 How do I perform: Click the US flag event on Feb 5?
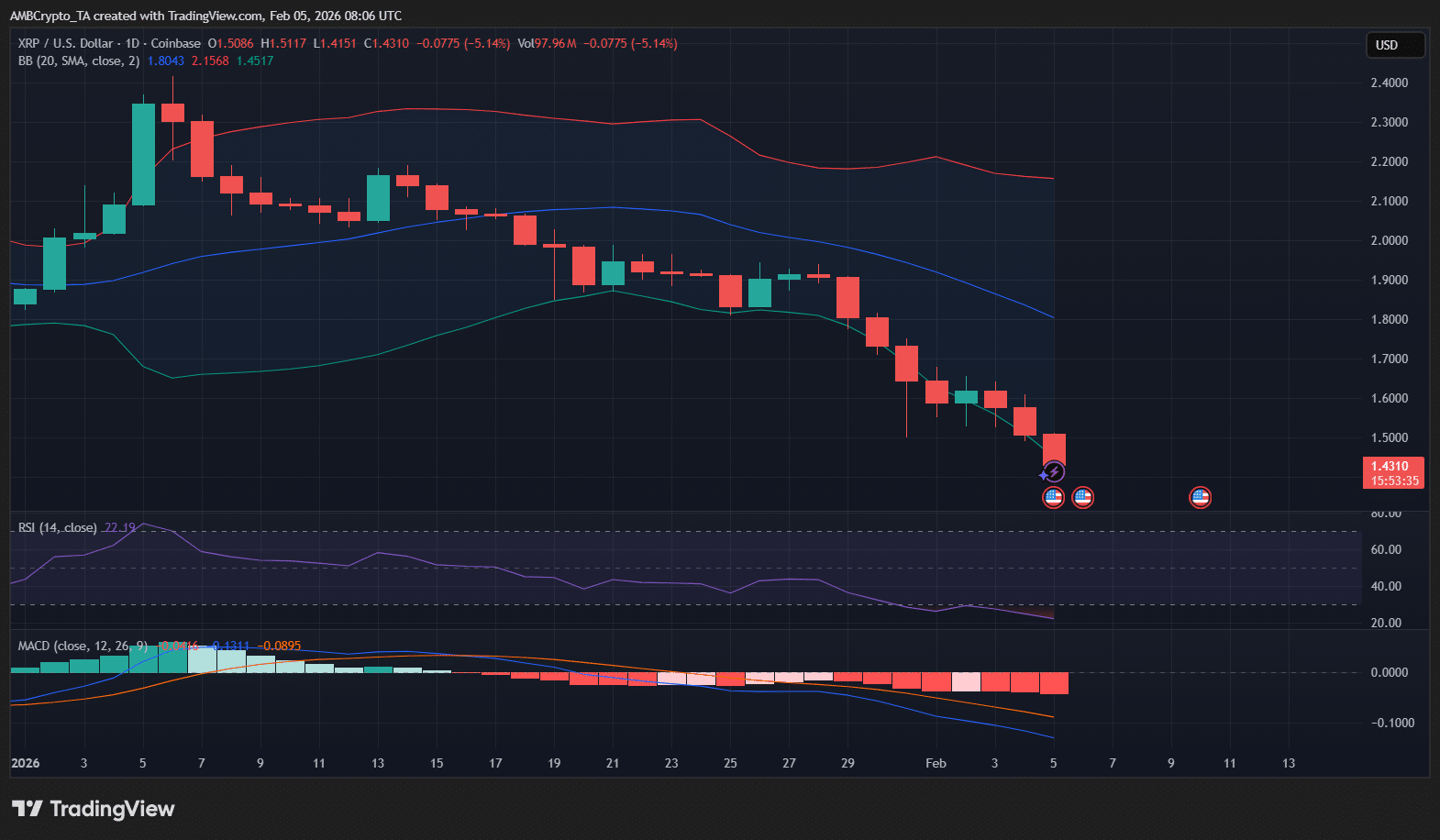[1053, 497]
